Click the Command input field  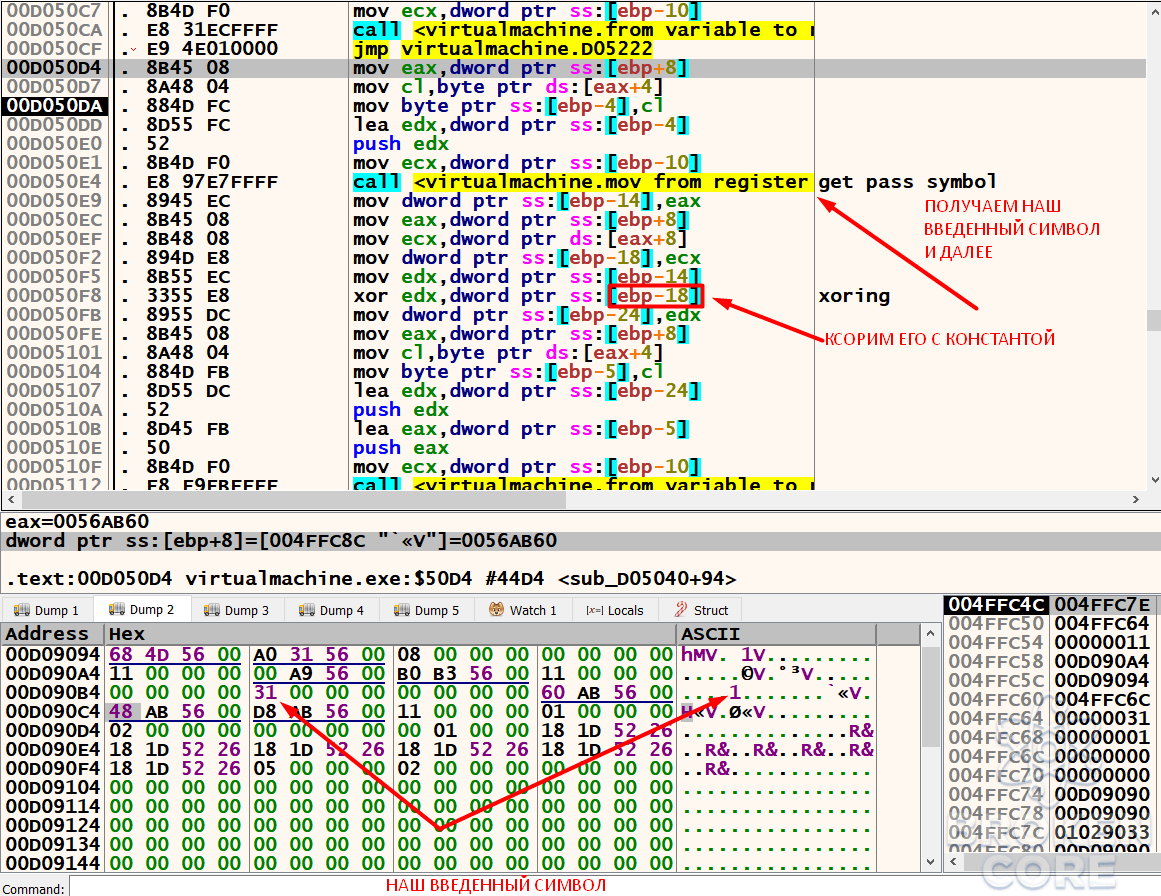pyautogui.click(x=615, y=887)
